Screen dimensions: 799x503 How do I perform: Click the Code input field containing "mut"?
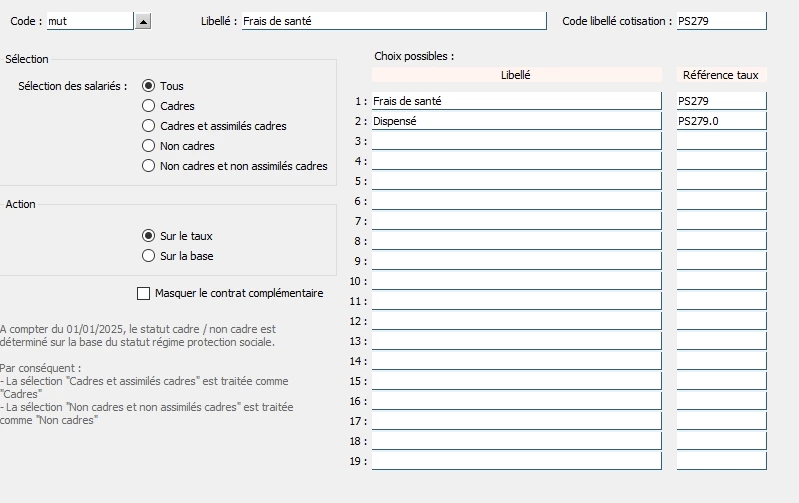tap(89, 21)
